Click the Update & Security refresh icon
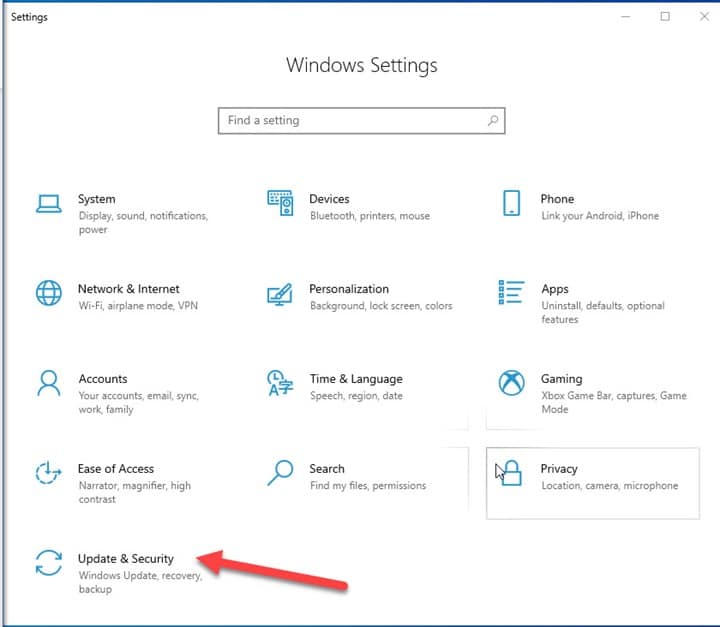Image resolution: width=720 pixels, height=627 pixels. point(49,563)
